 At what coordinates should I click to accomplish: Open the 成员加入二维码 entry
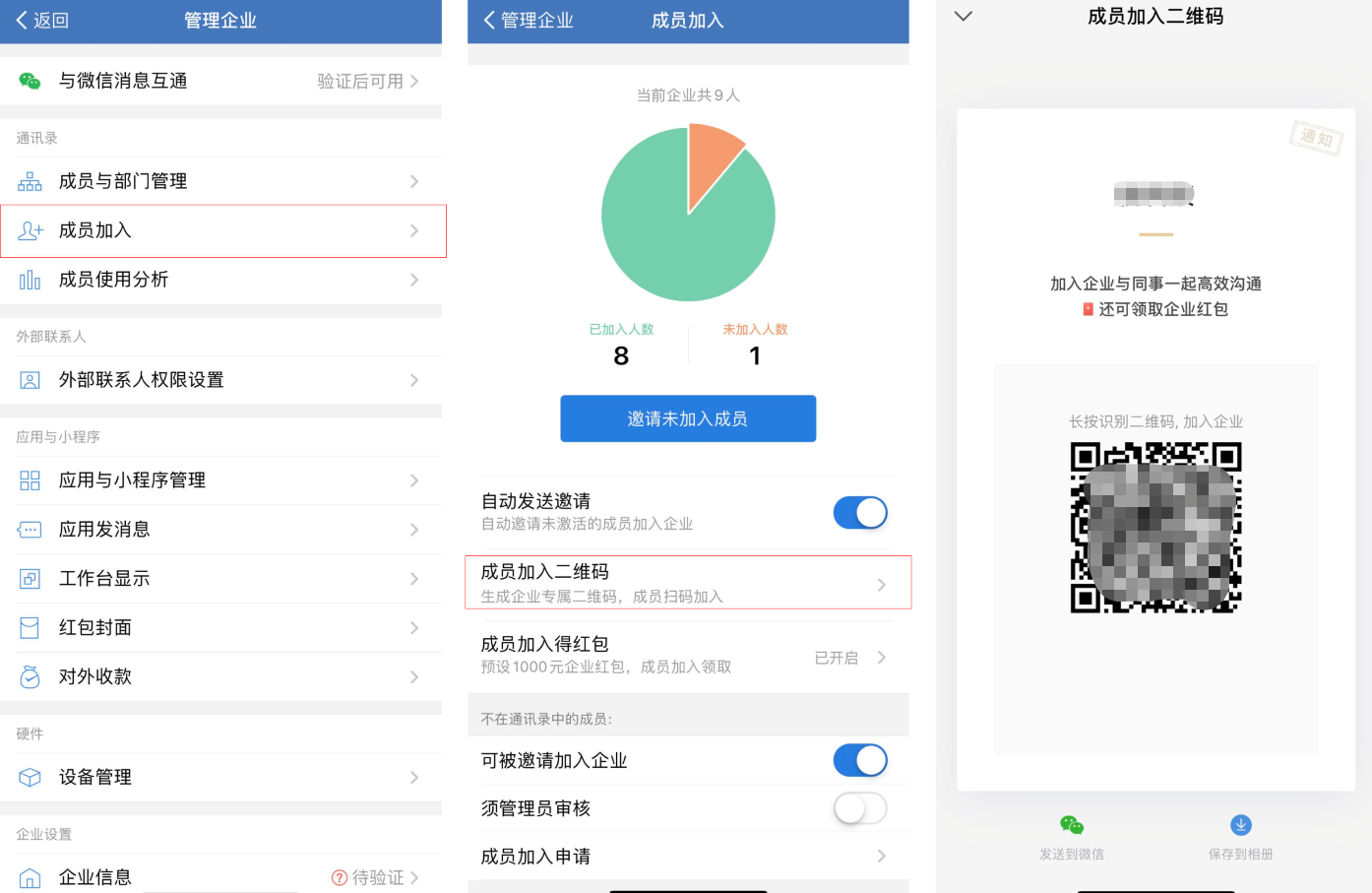point(688,583)
